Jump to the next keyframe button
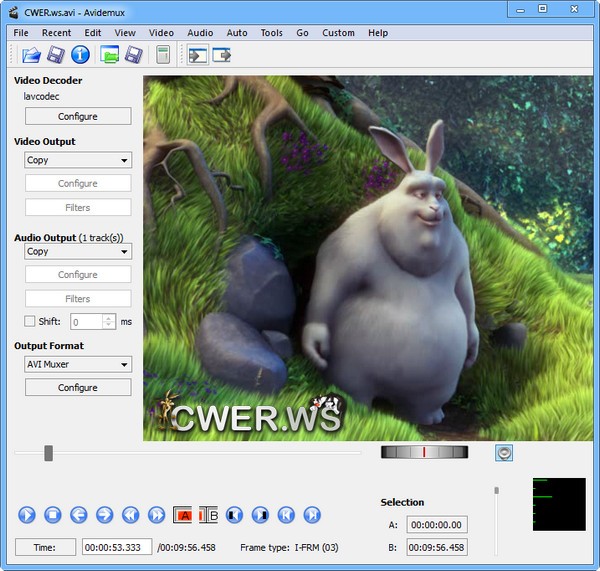 [x=156, y=515]
